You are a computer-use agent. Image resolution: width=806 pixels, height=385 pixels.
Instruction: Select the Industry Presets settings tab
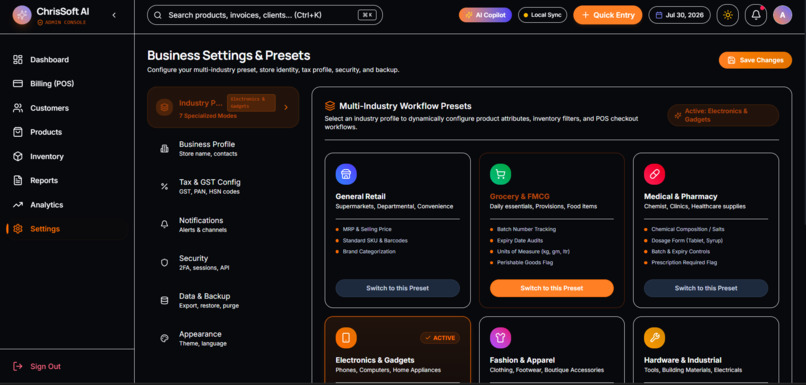(x=223, y=107)
